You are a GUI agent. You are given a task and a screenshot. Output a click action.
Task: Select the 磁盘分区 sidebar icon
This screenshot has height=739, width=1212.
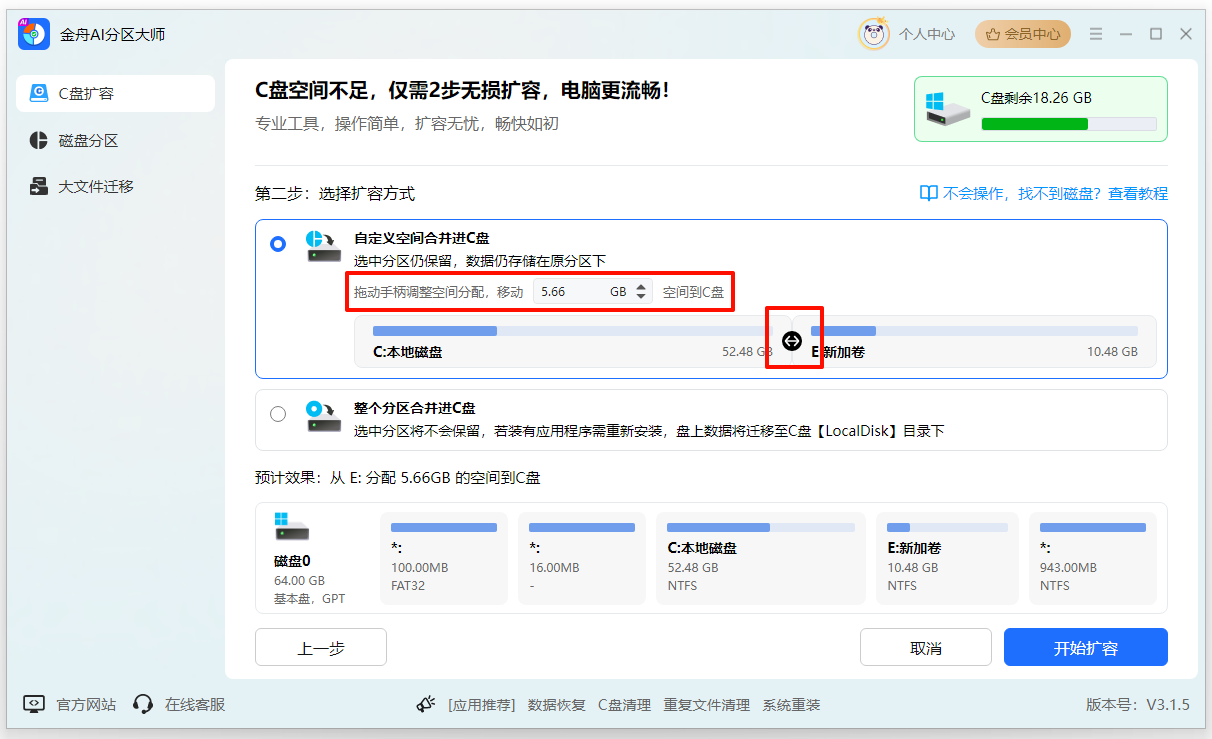37,140
